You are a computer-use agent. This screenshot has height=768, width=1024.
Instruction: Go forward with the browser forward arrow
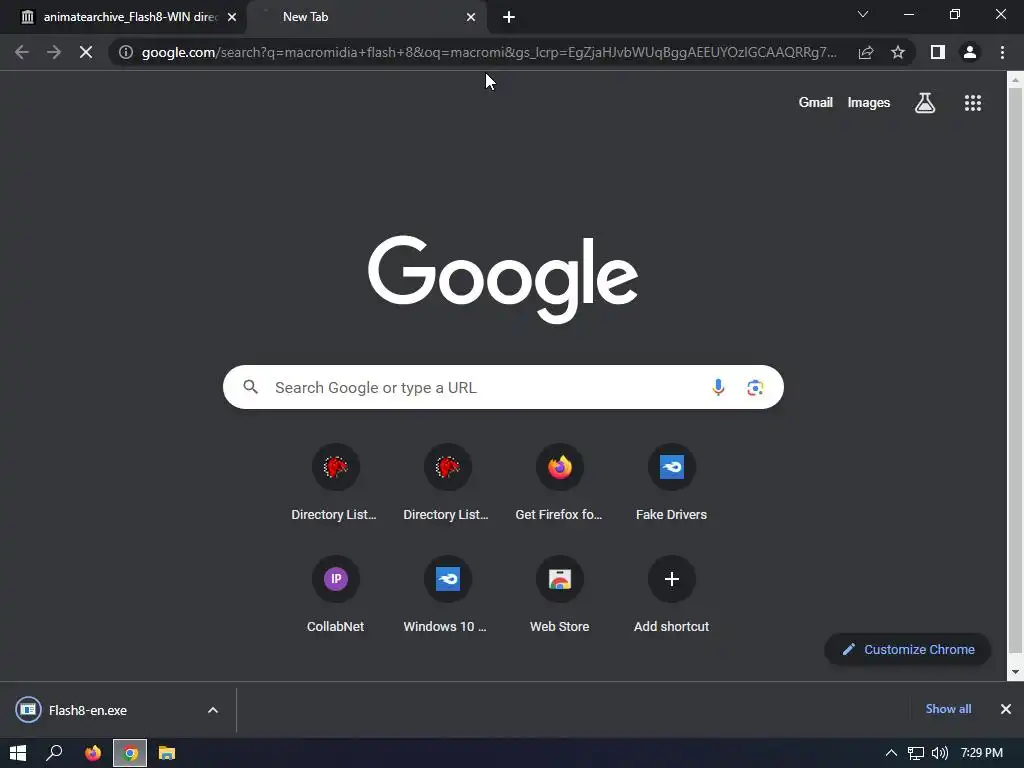coord(54,52)
